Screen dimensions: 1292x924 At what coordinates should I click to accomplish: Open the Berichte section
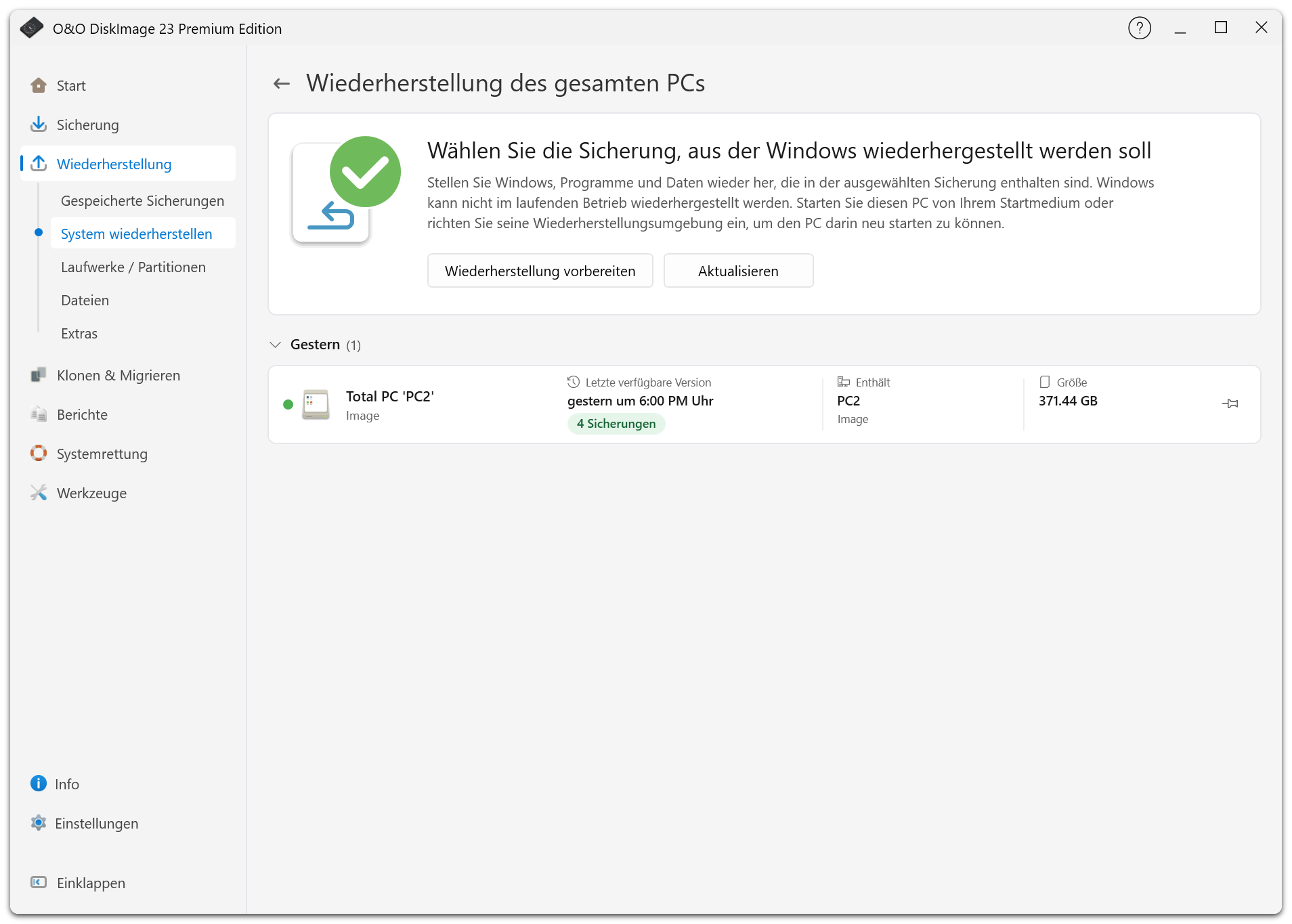coord(128,414)
